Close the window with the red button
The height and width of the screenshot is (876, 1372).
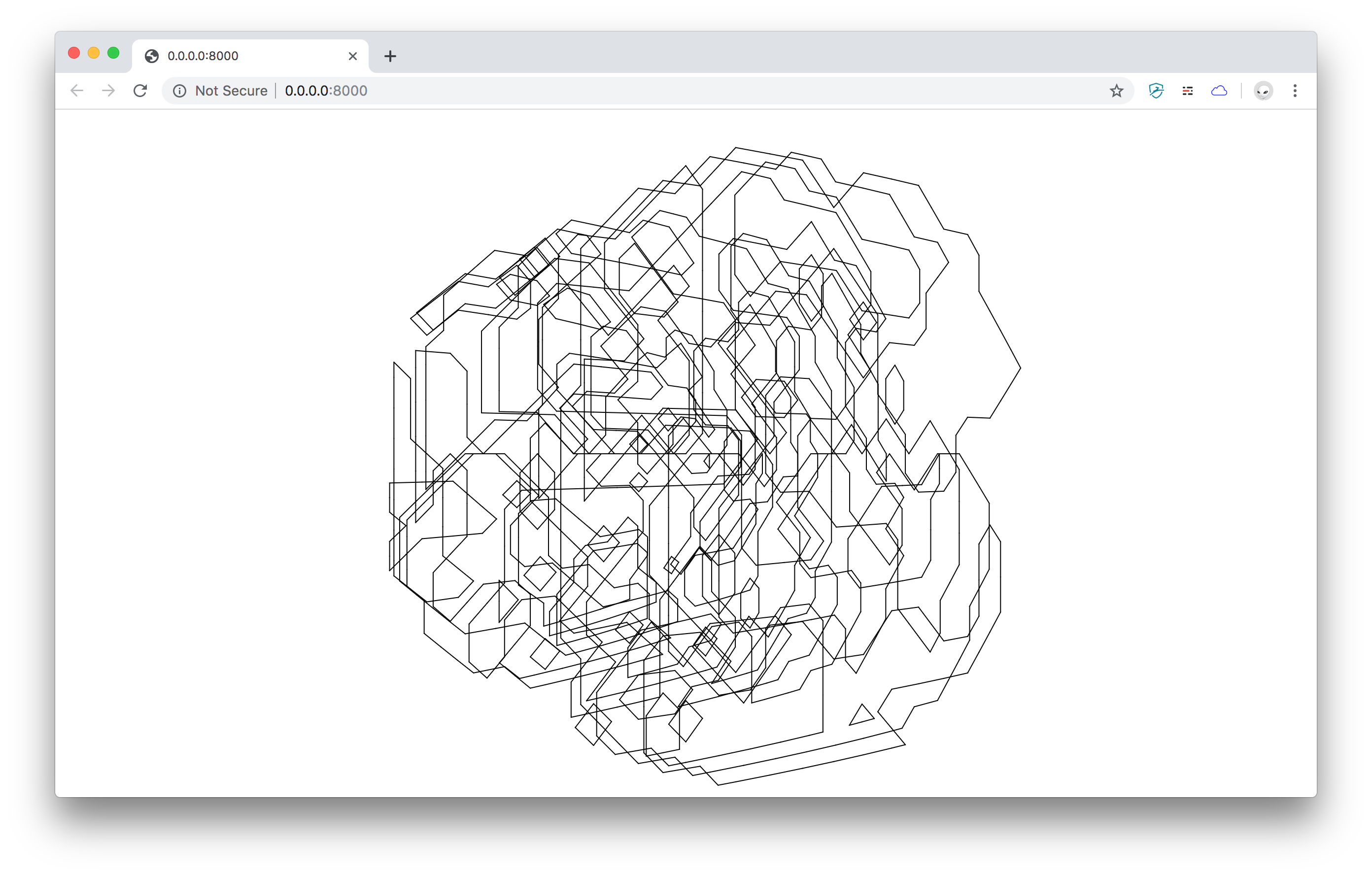(73, 53)
